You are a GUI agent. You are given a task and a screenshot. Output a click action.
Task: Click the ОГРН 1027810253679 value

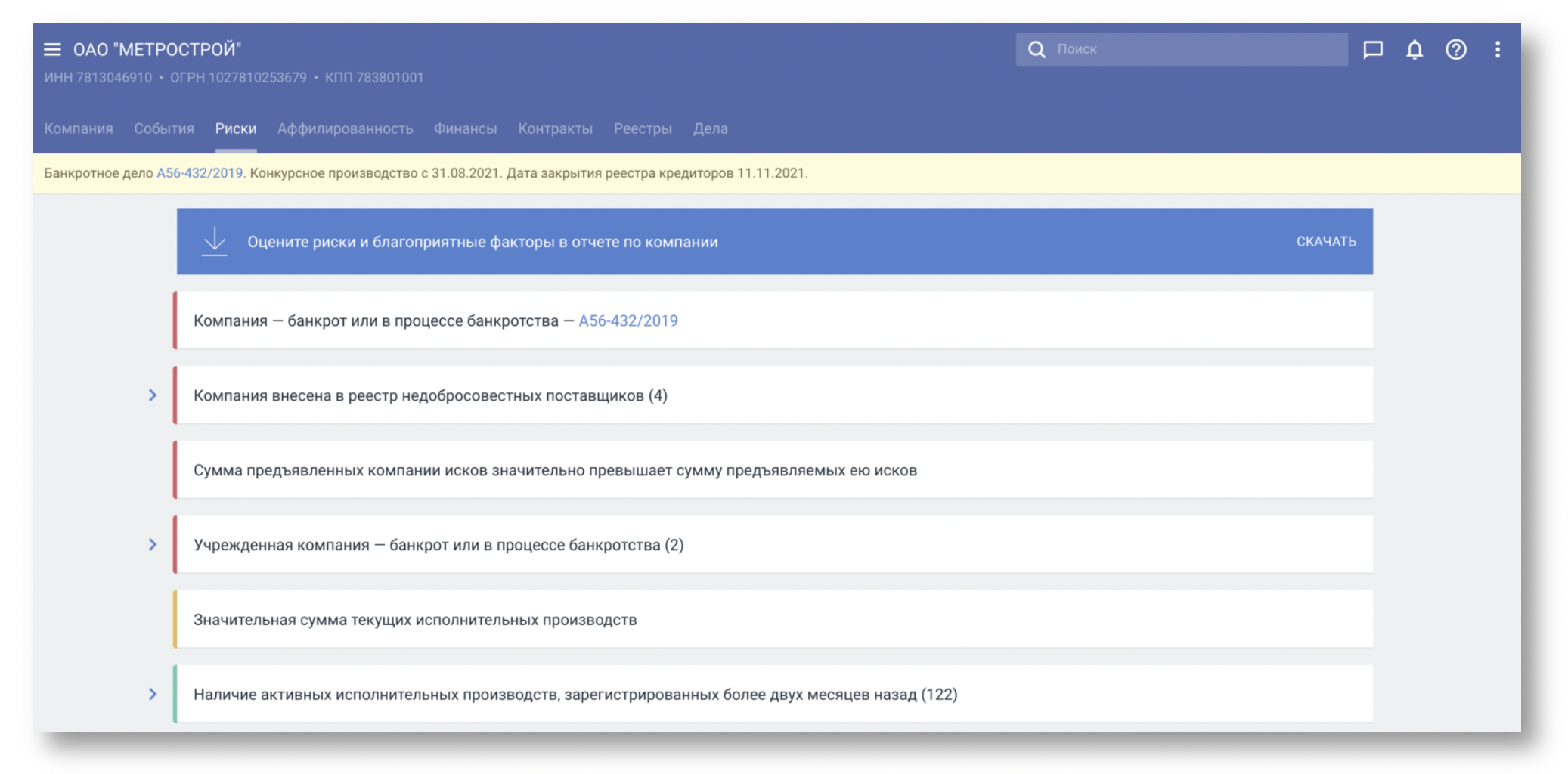(x=238, y=77)
